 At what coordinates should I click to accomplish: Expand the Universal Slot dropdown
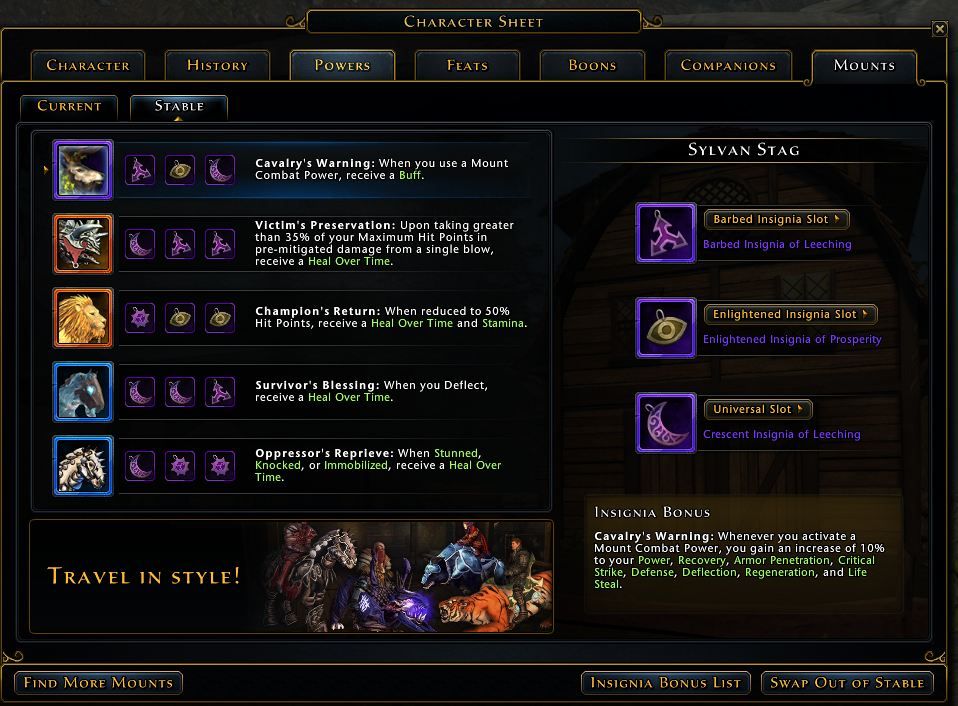pos(758,409)
